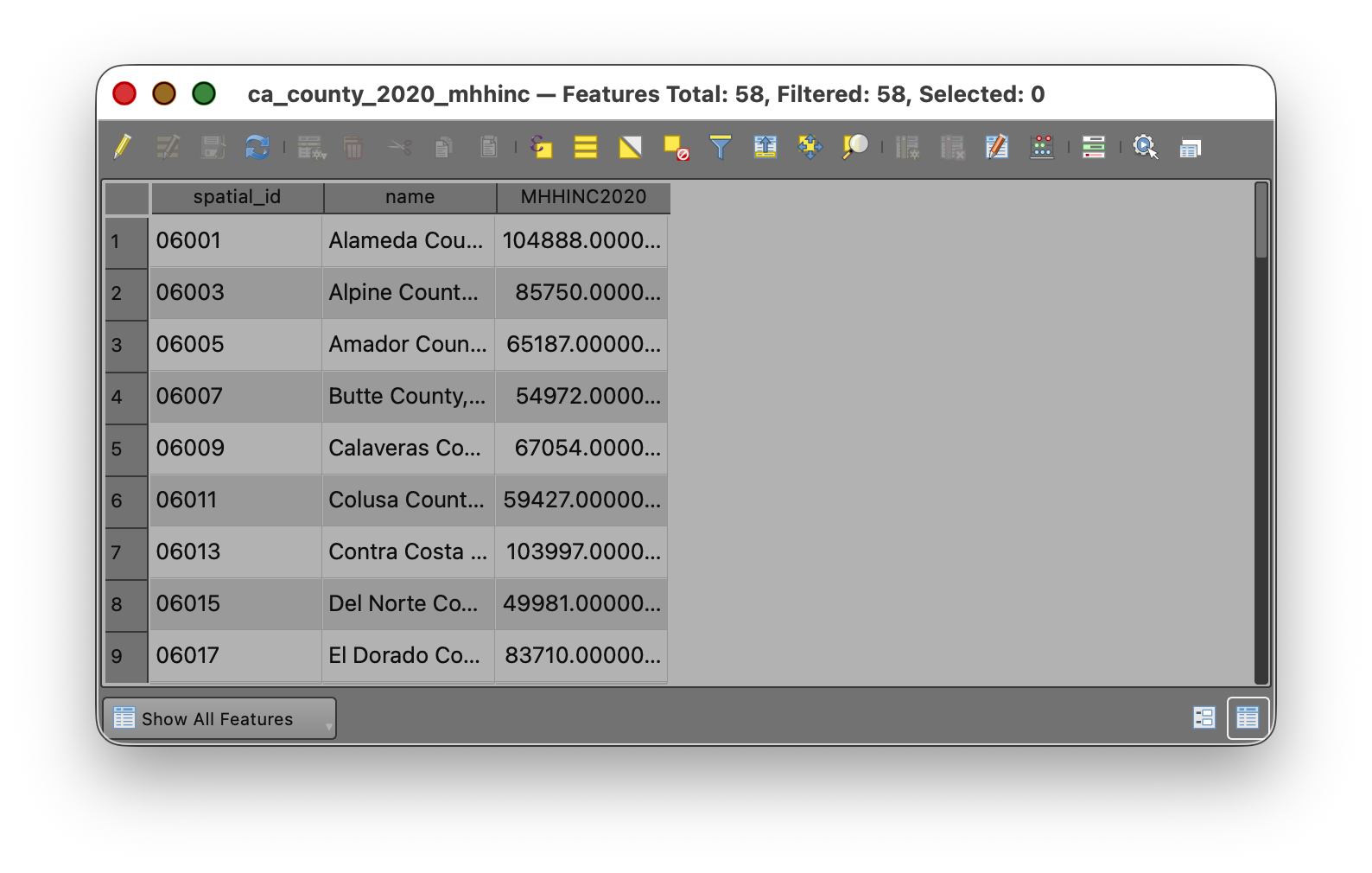Open the filter/select by form funnel icon

click(721, 147)
